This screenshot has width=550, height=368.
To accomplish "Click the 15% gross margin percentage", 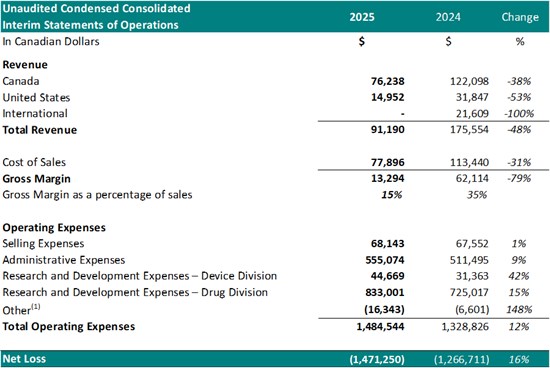I will pos(391,195).
